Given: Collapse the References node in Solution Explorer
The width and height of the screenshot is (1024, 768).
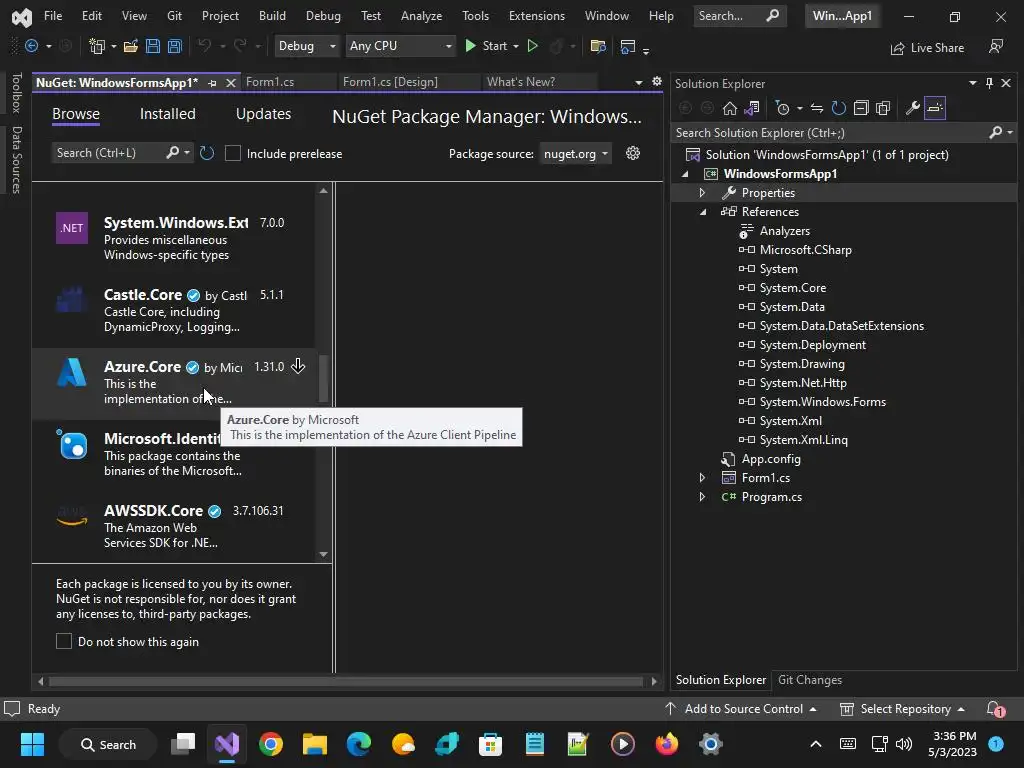Looking at the screenshot, I should (x=703, y=212).
